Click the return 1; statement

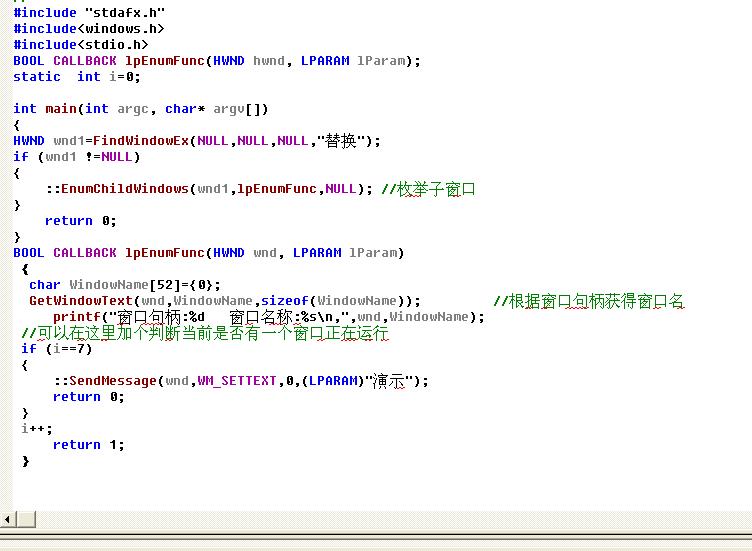[89, 445]
